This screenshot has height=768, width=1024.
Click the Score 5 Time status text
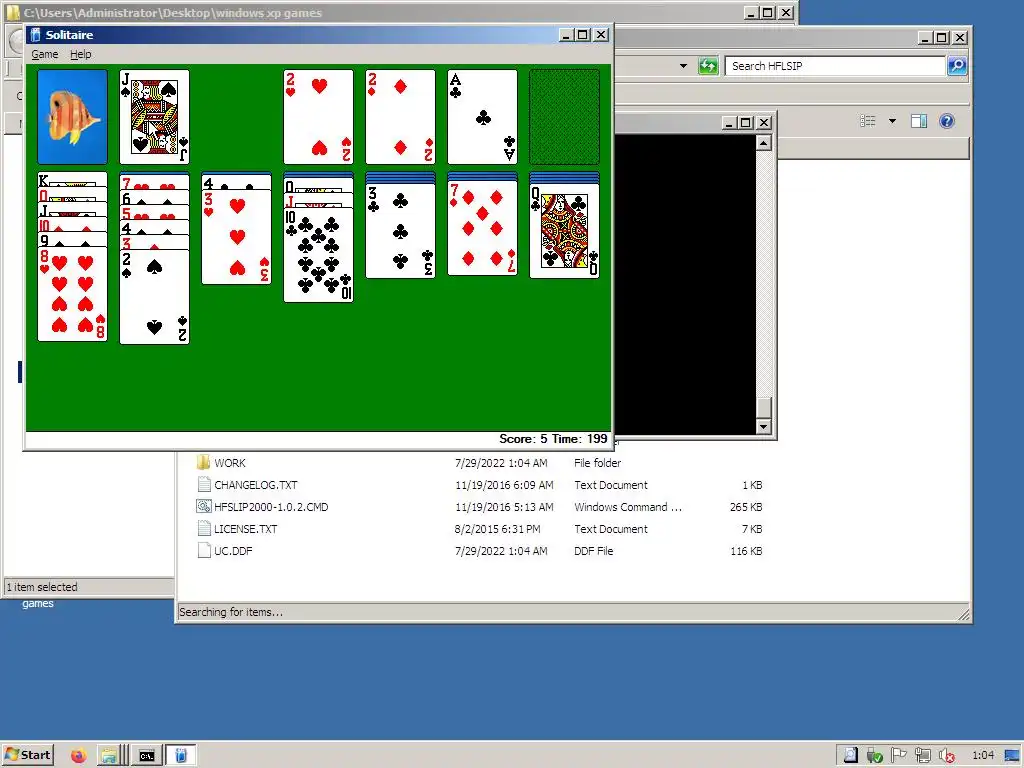click(553, 439)
